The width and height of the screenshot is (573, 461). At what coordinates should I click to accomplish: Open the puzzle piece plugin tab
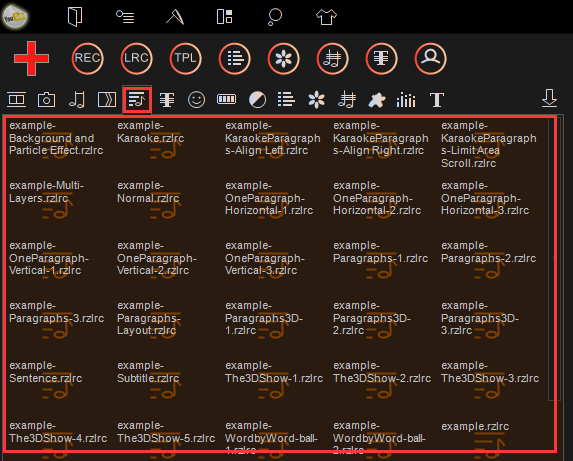click(x=377, y=100)
